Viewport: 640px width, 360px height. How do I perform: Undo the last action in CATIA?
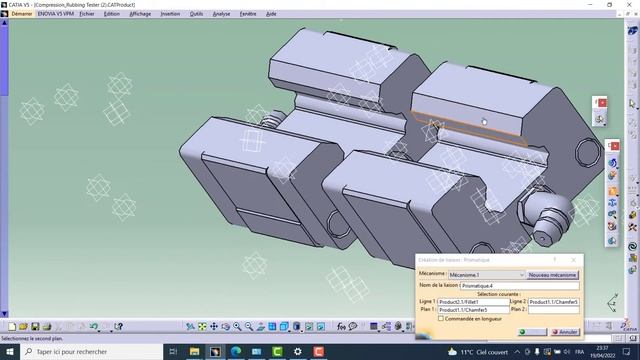click(x=93, y=327)
